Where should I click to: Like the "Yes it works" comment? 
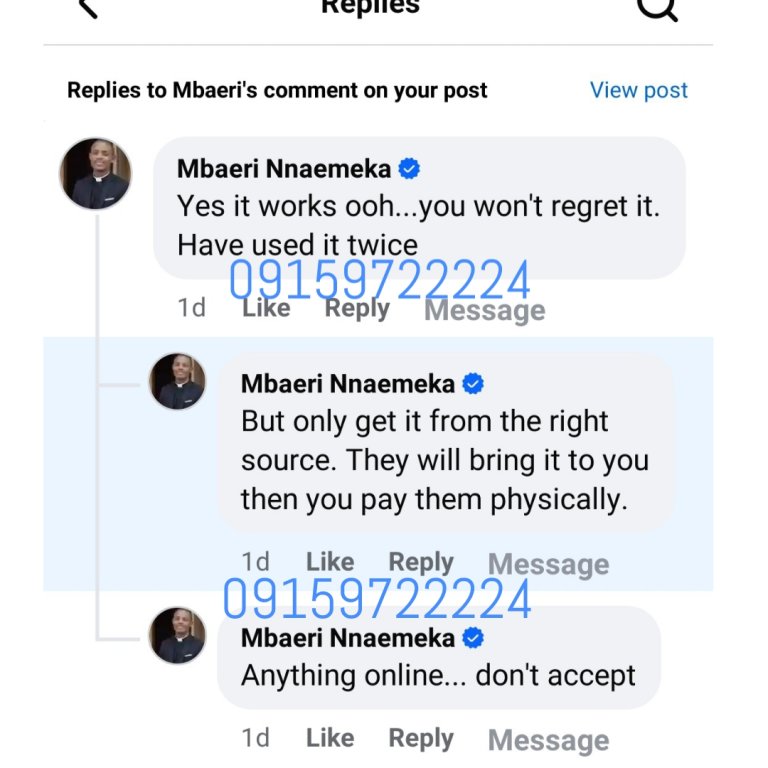tap(266, 308)
